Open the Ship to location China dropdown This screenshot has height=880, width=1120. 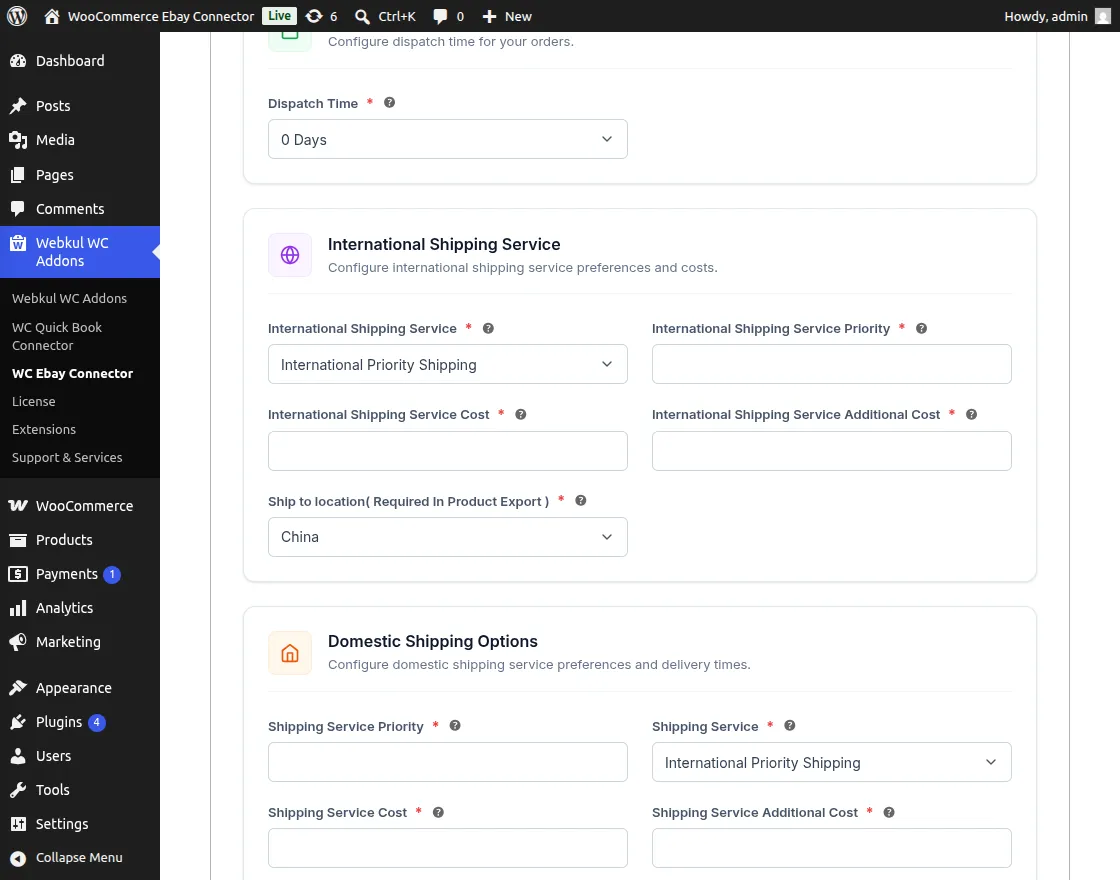[x=448, y=537]
